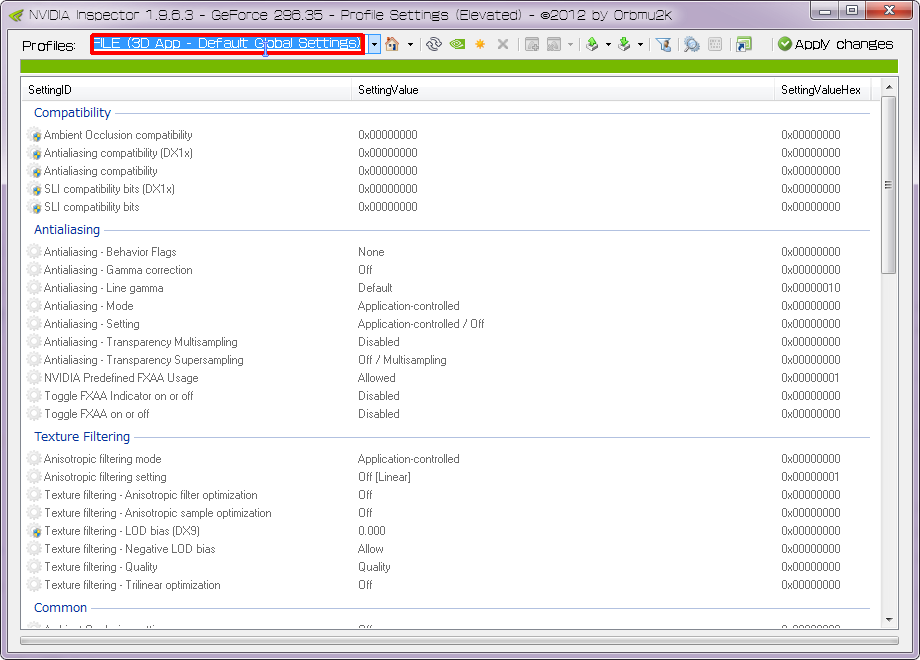The width and height of the screenshot is (920, 660).
Task: Click the gray X delete profile icon
Action: [503, 44]
